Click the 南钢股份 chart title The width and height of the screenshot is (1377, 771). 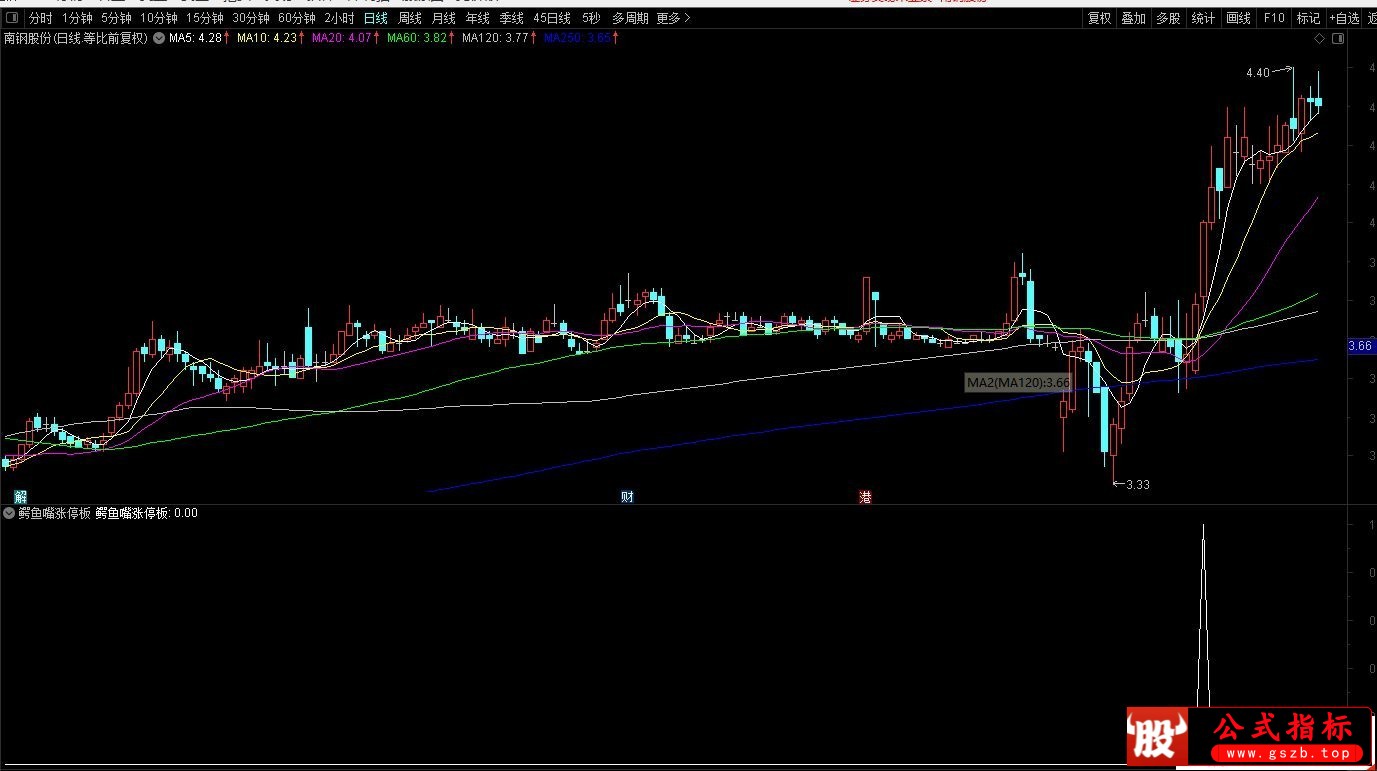(x=76, y=39)
